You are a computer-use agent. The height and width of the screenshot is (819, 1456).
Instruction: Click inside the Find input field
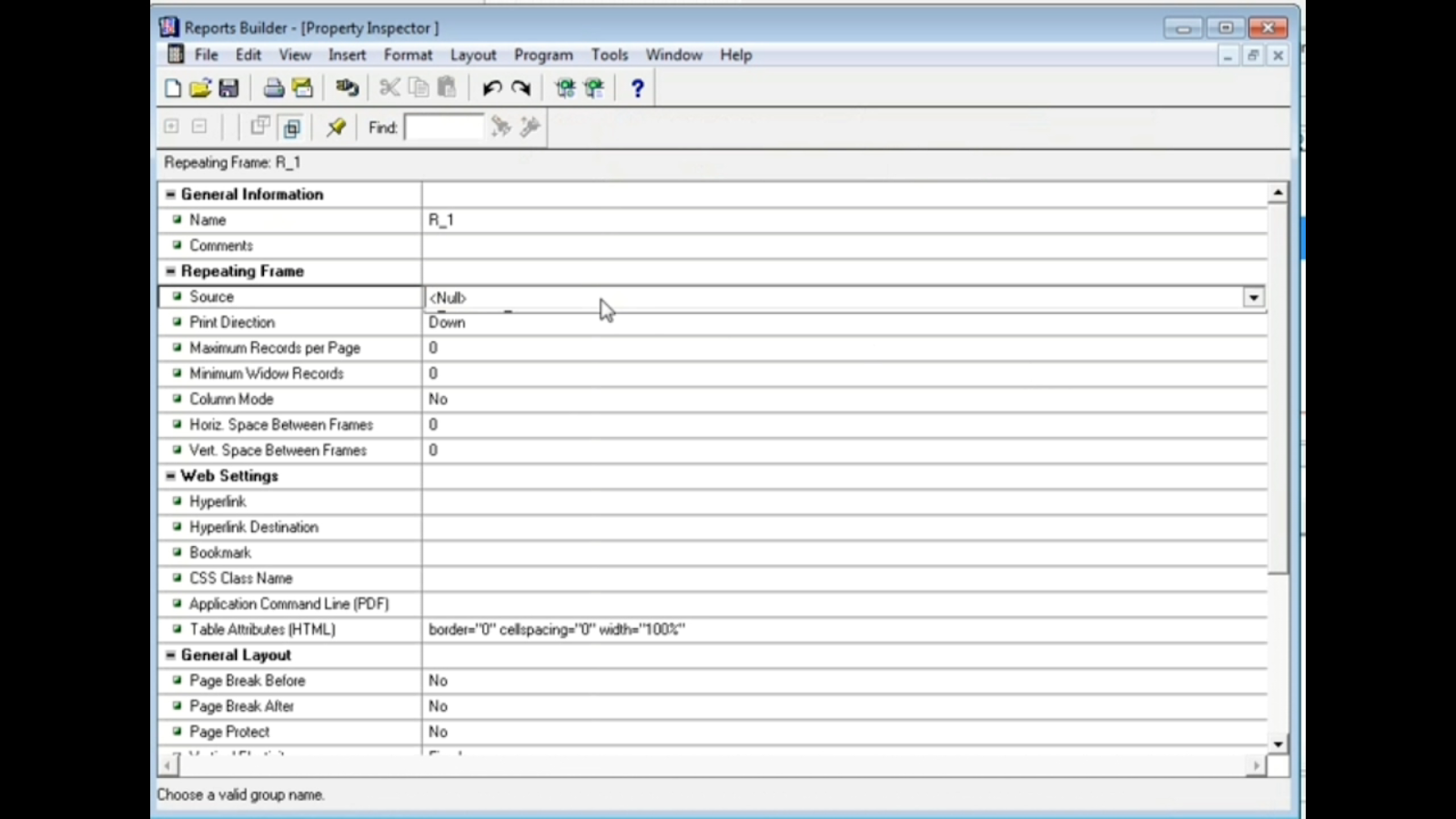pyautogui.click(x=444, y=127)
